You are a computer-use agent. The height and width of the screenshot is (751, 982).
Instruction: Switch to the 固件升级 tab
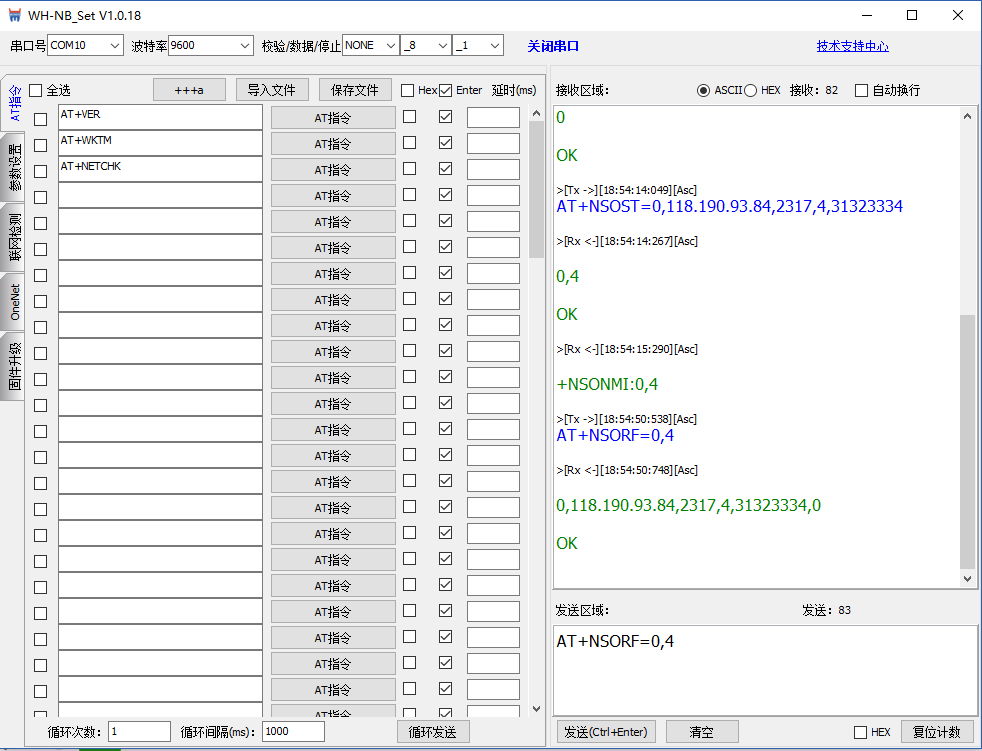[14, 366]
